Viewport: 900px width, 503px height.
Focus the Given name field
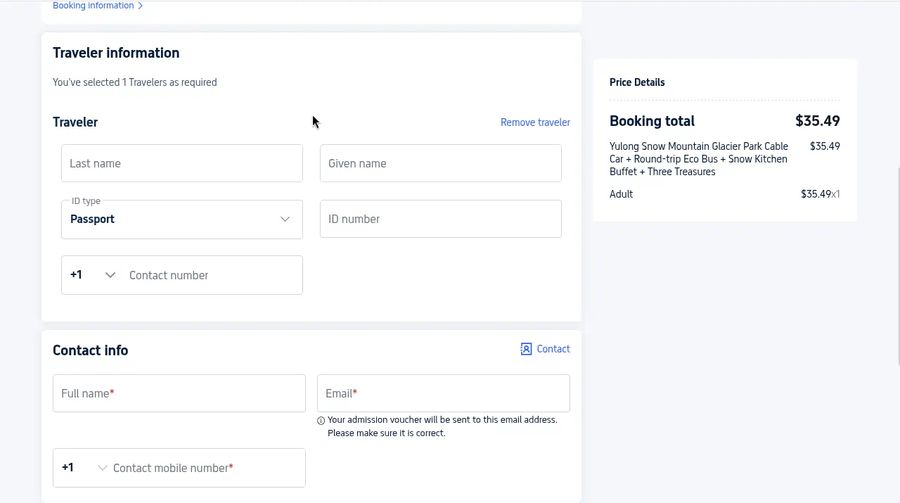[x=441, y=163]
